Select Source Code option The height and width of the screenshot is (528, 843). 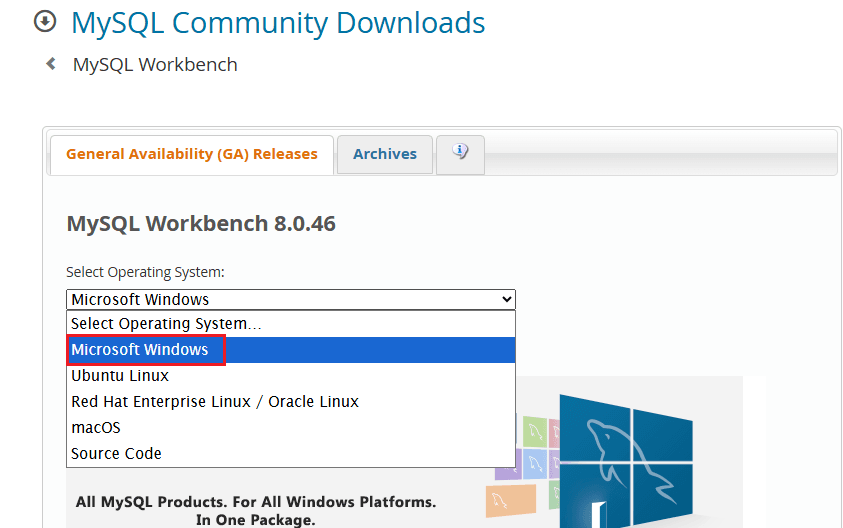coord(291,454)
